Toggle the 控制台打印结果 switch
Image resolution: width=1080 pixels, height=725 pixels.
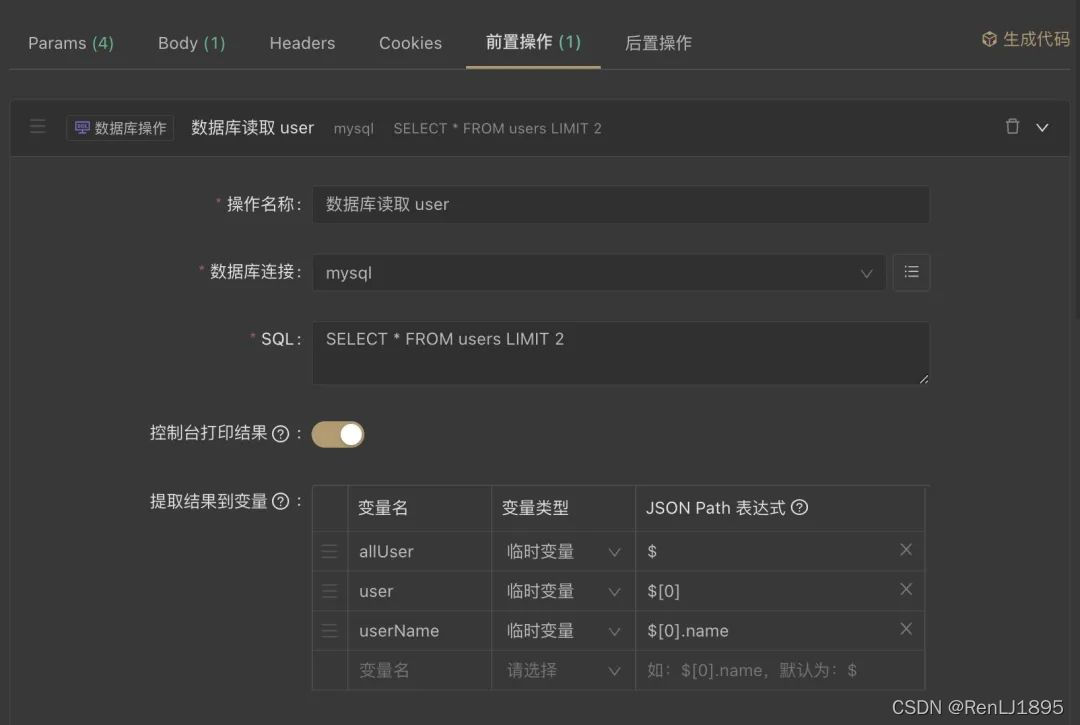click(338, 434)
